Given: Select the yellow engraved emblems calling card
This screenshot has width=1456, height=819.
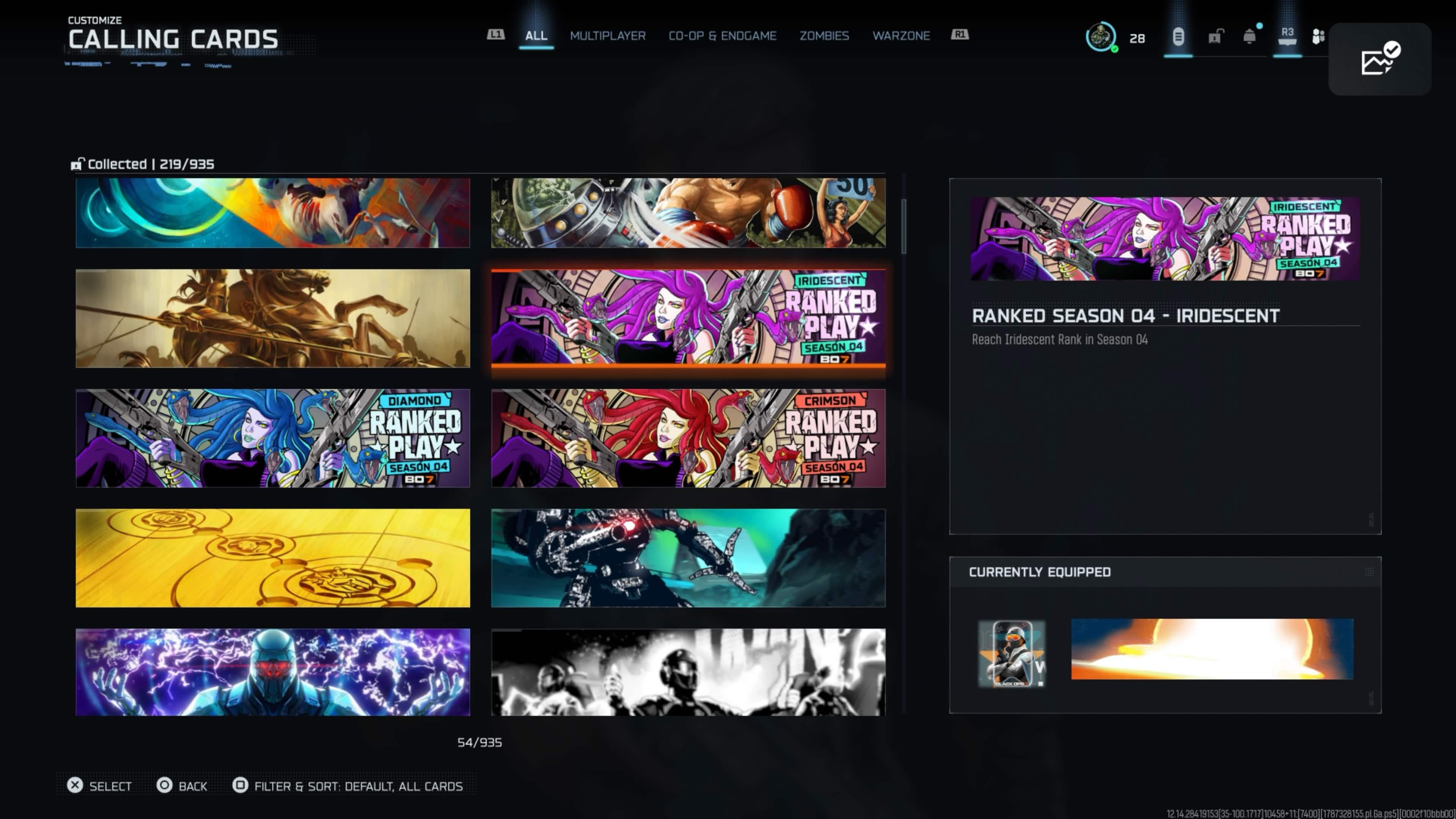Looking at the screenshot, I should (273, 558).
